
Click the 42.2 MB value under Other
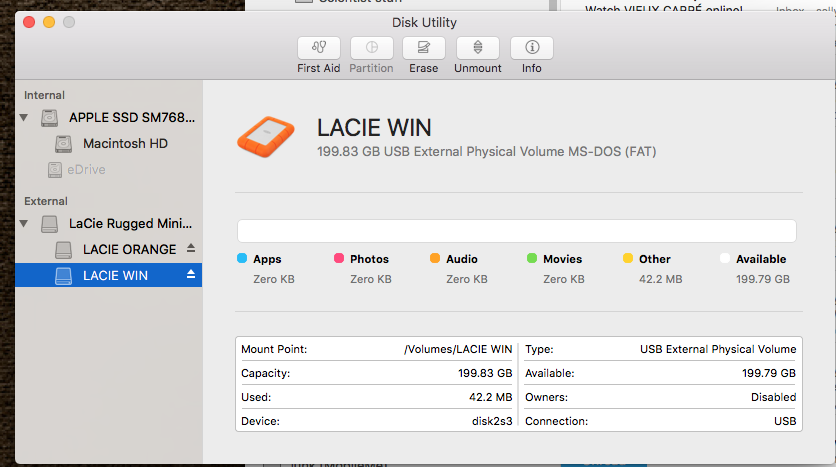coord(661,279)
